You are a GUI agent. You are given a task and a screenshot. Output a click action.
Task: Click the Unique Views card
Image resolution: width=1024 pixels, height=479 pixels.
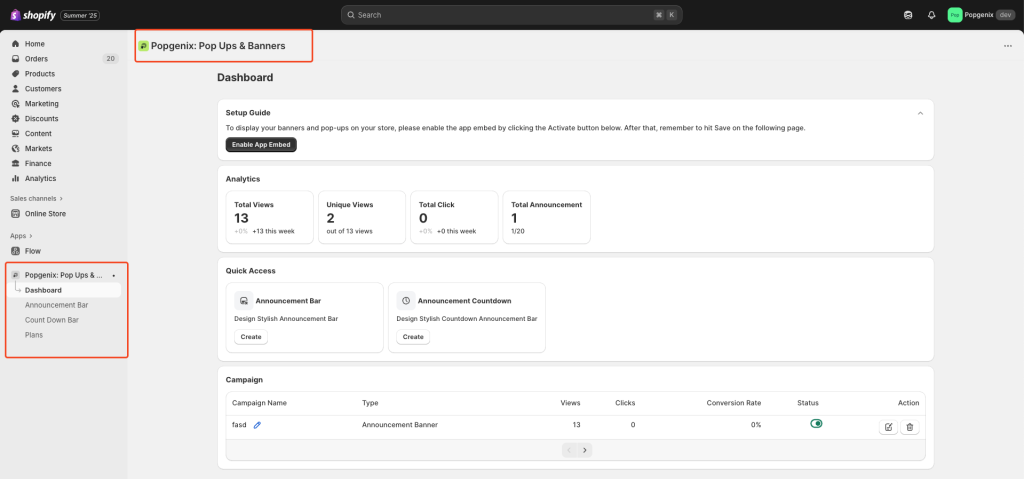coord(362,217)
